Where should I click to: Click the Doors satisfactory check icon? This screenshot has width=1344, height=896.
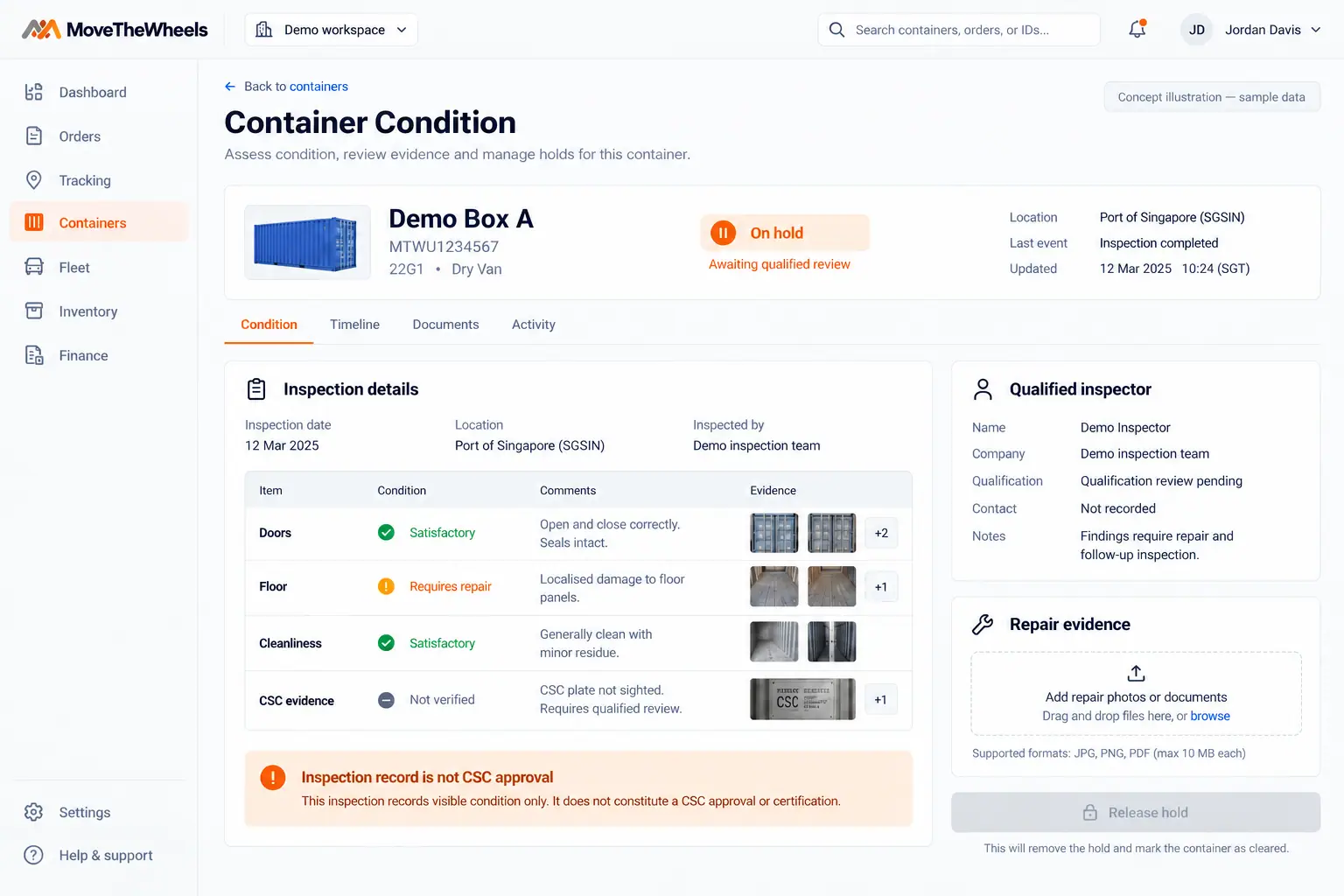pos(386,532)
